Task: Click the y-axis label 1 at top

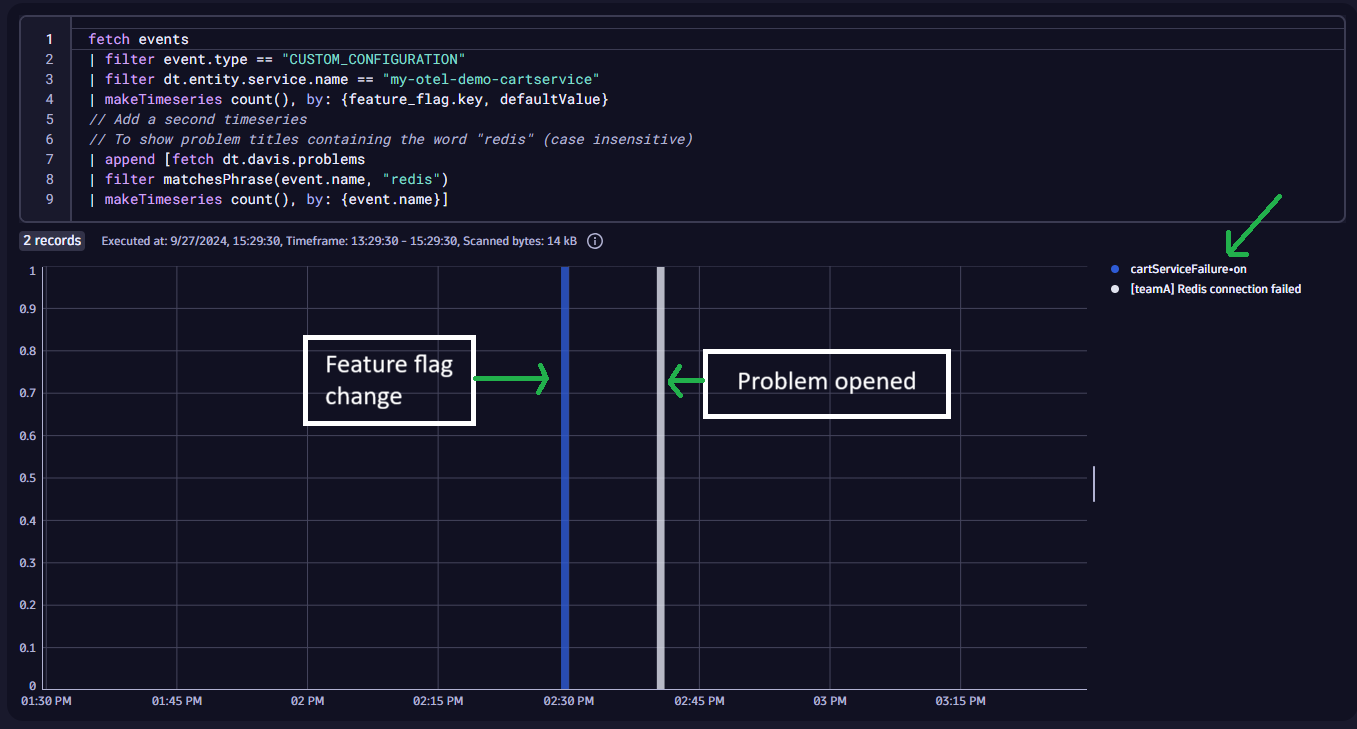Action: tap(33, 270)
